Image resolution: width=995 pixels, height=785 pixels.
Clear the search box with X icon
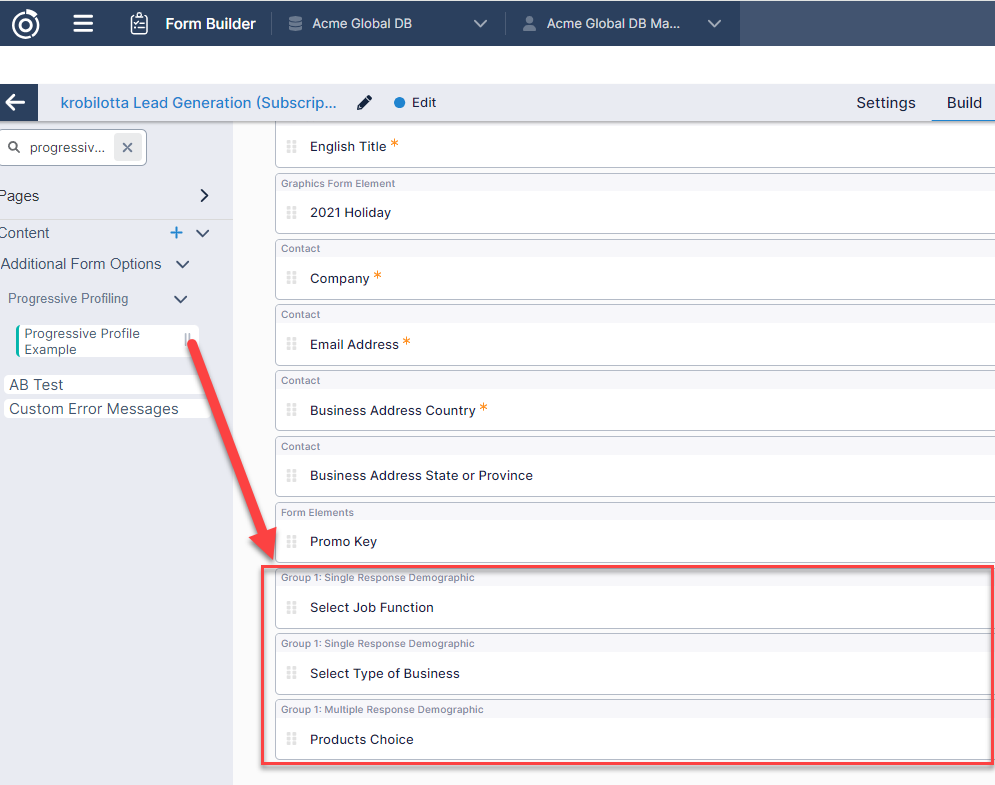[x=127, y=148]
